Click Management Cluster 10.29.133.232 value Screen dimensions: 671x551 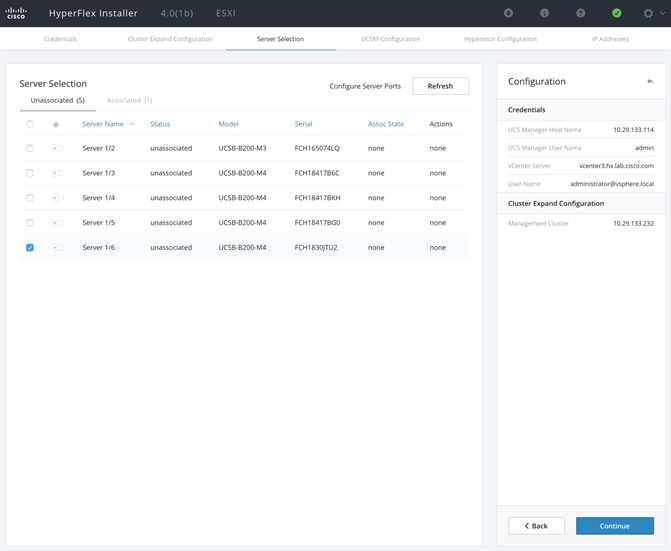(x=633, y=223)
